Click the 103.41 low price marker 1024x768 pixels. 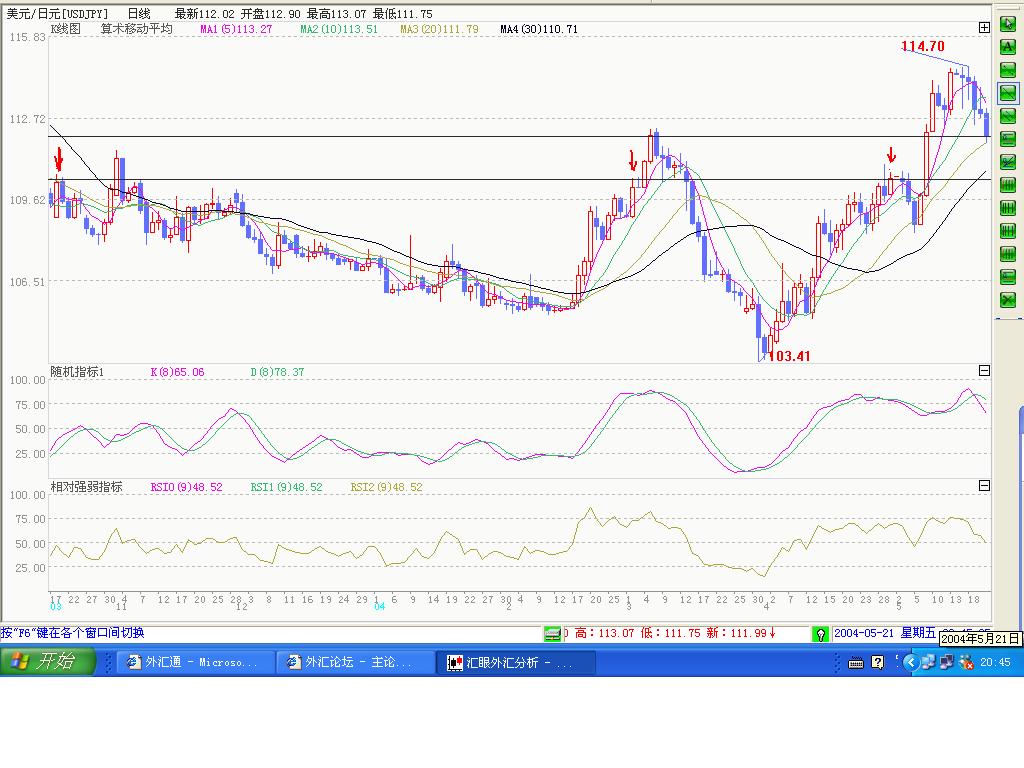(789, 355)
